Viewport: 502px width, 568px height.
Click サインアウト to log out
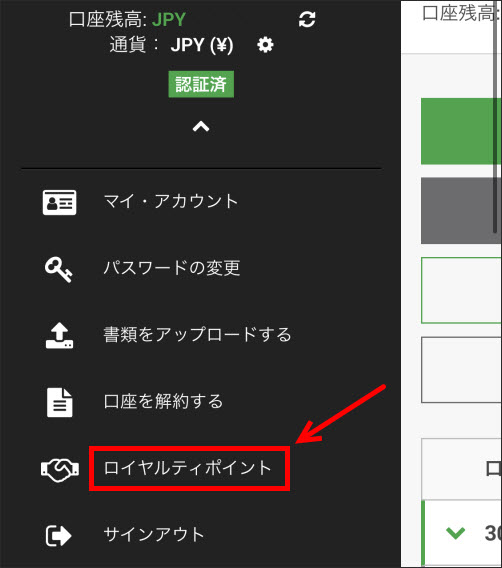pyautogui.click(x=154, y=534)
